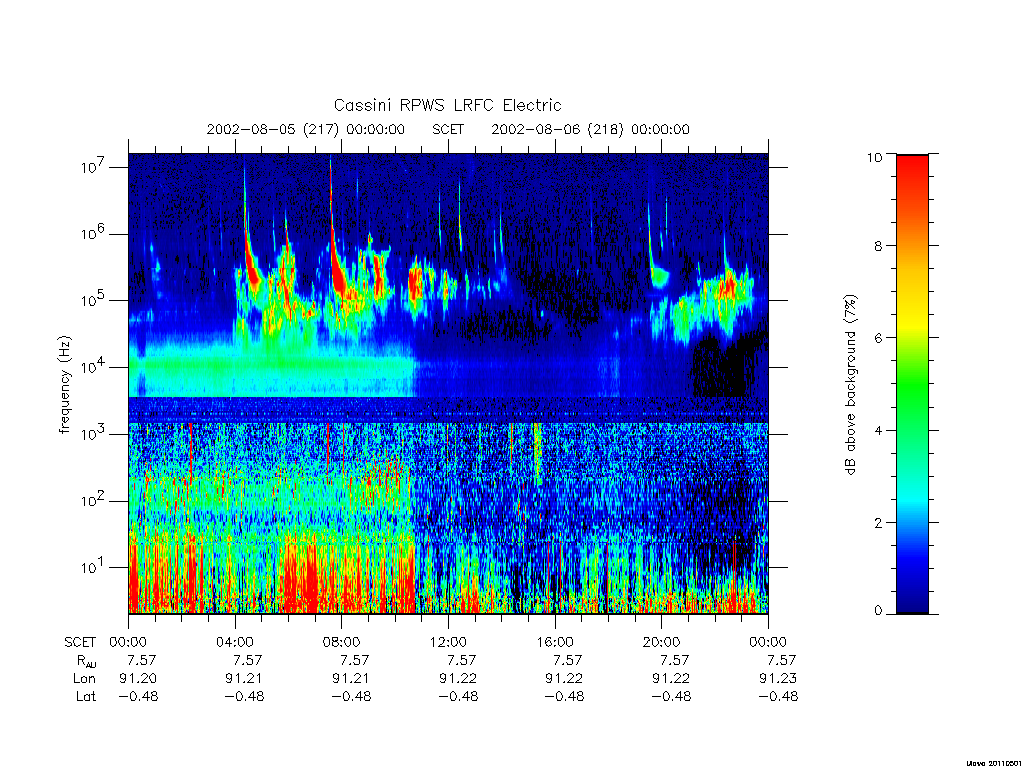Click the colorbar tick label "0"

click(878, 611)
